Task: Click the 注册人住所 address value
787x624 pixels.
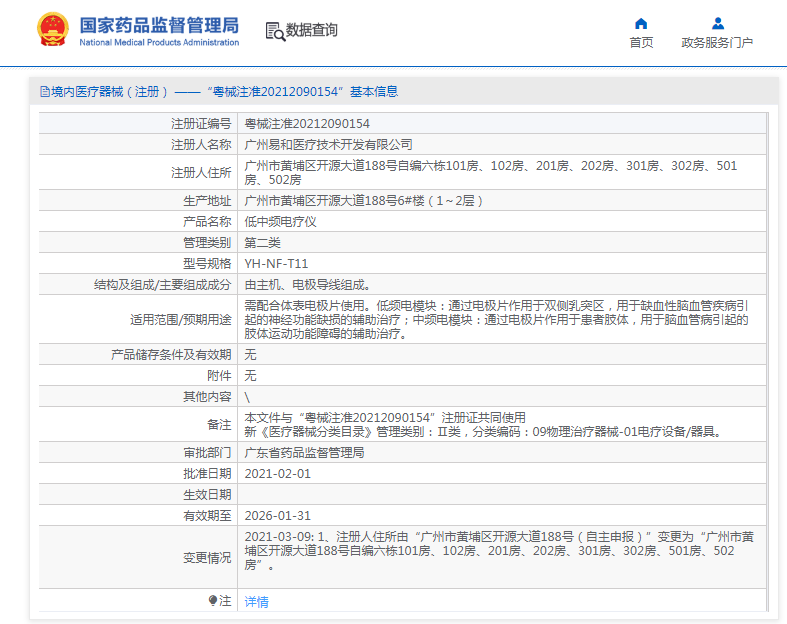Action: [491, 173]
